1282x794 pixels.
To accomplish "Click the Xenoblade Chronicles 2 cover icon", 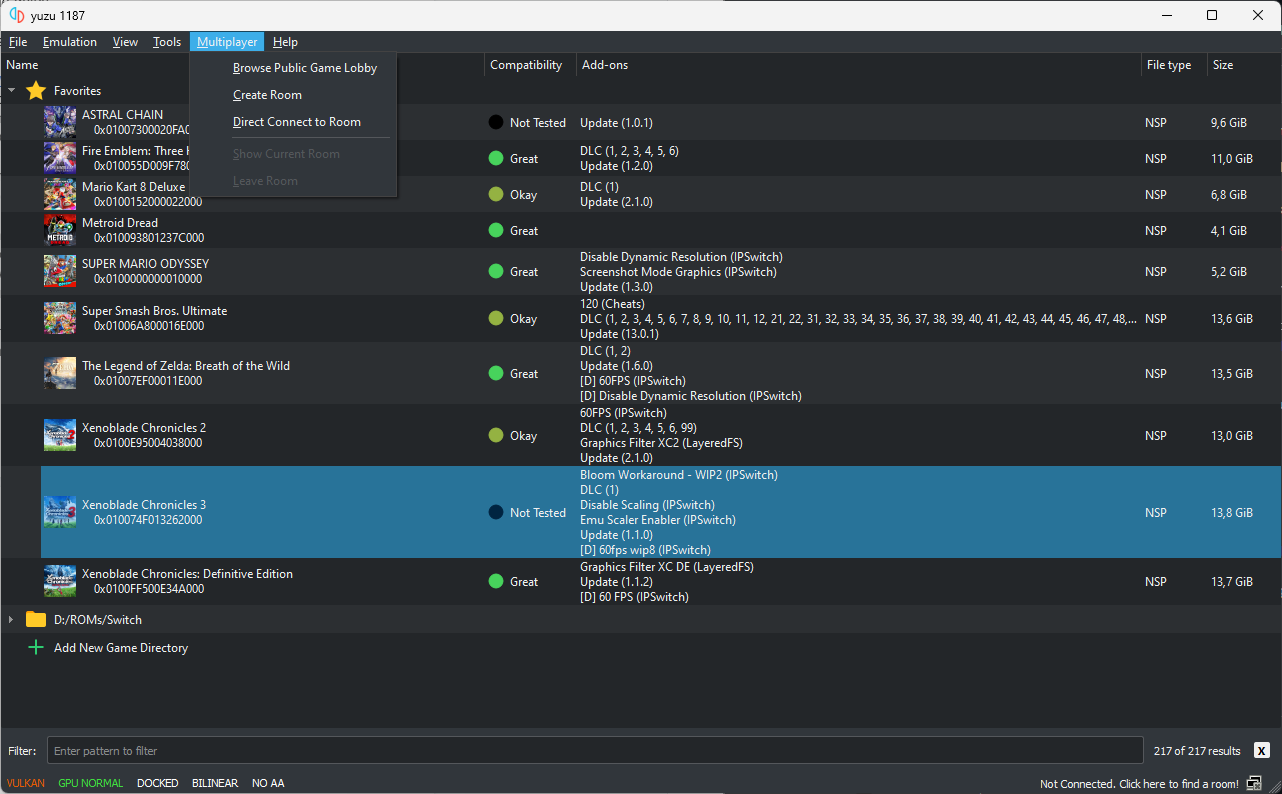I will pyautogui.click(x=60, y=435).
